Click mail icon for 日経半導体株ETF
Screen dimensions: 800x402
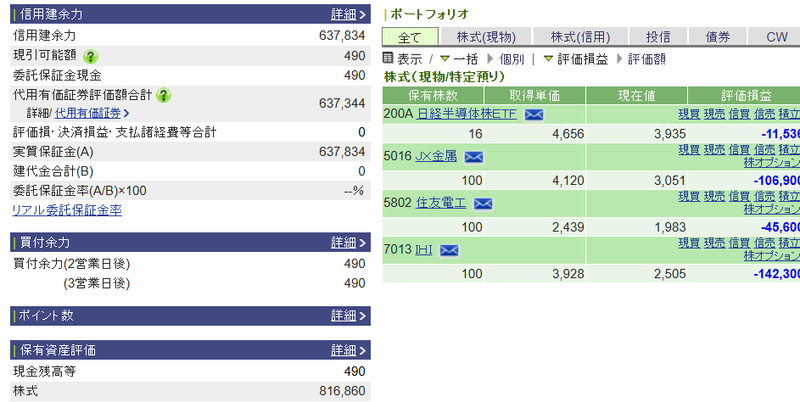pos(534,115)
